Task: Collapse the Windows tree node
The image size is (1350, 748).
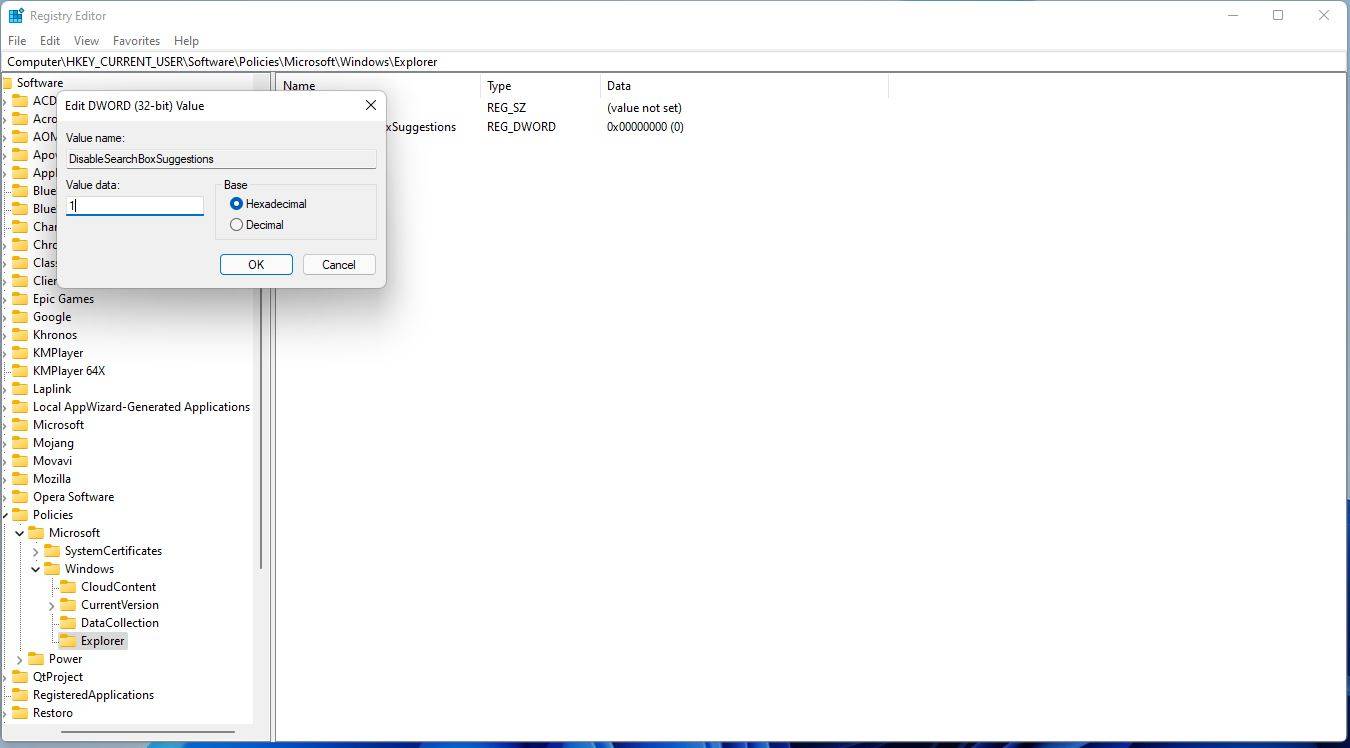Action: (36, 568)
